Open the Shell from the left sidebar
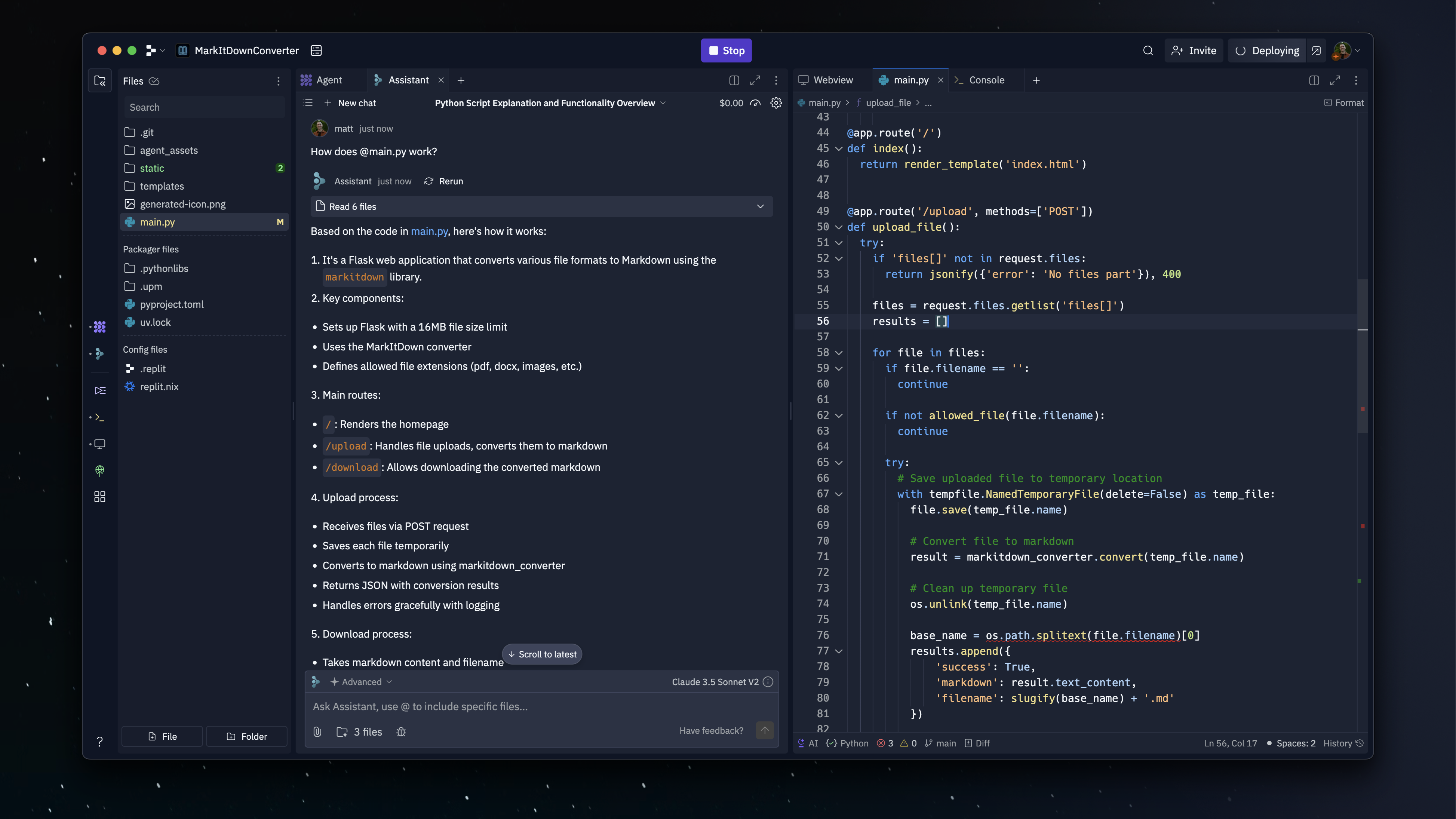1456x819 pixels. [99, 417]
